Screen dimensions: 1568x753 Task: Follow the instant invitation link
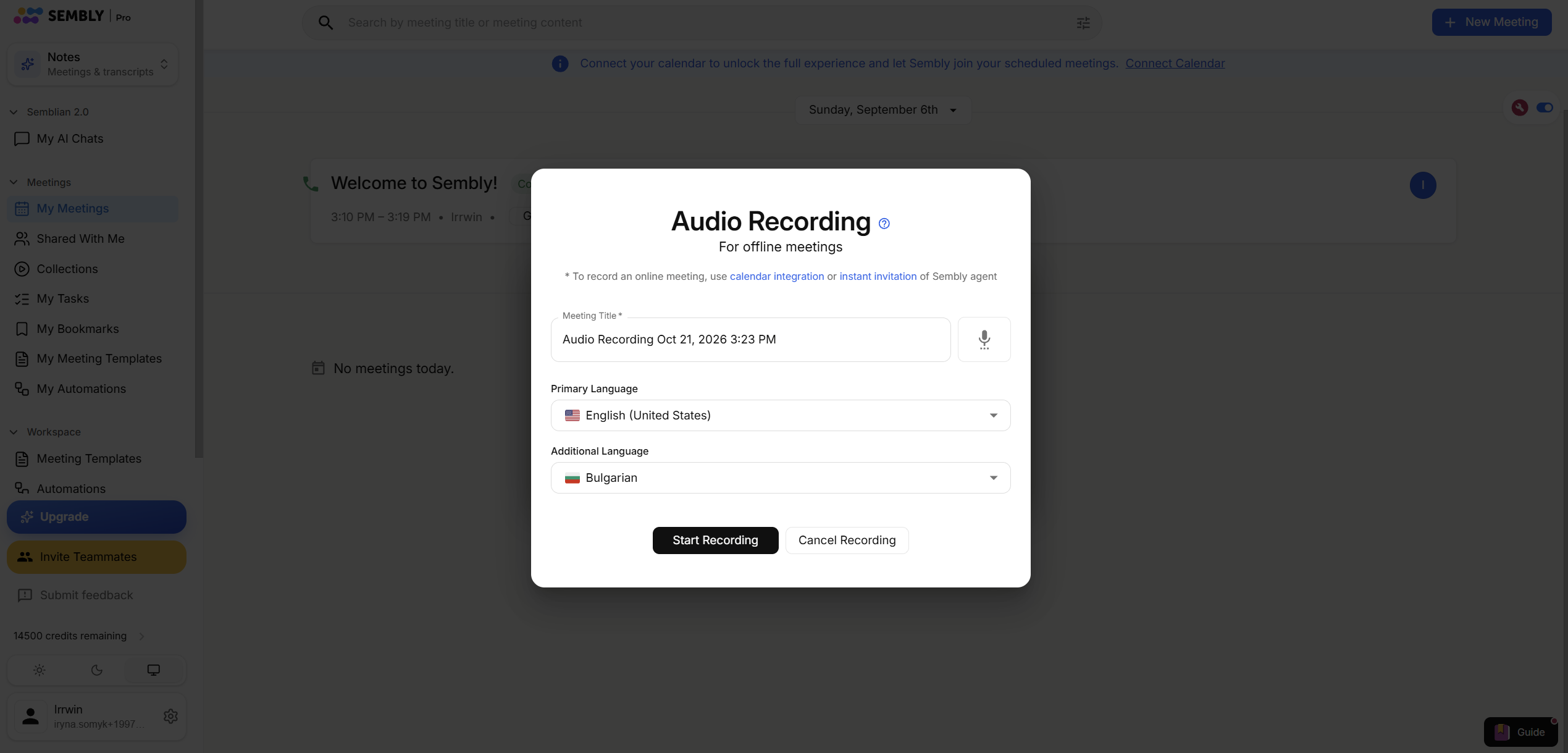[x=878, y=277]
